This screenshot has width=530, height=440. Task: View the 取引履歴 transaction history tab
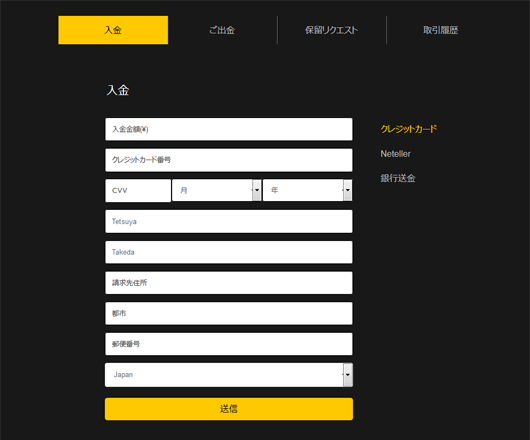[440, 30]
